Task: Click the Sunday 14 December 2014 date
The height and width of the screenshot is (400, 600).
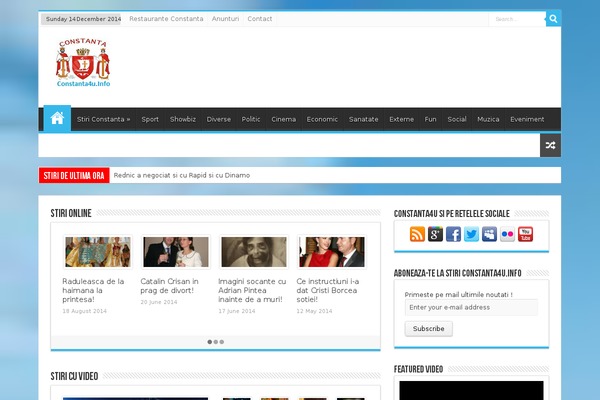Action: (x=82, y=19)
